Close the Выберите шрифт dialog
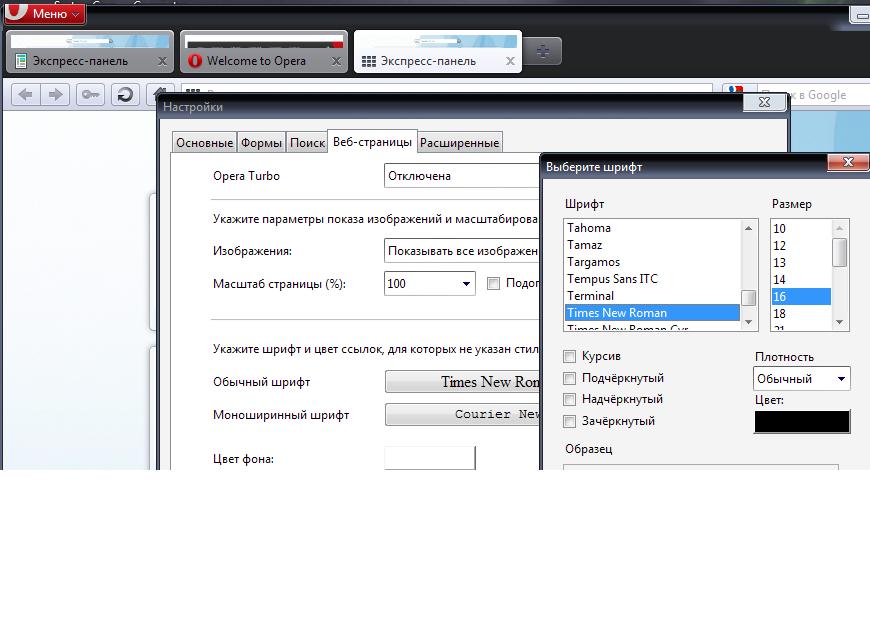This screenshot has height=628, width=870. pos(848,162)
